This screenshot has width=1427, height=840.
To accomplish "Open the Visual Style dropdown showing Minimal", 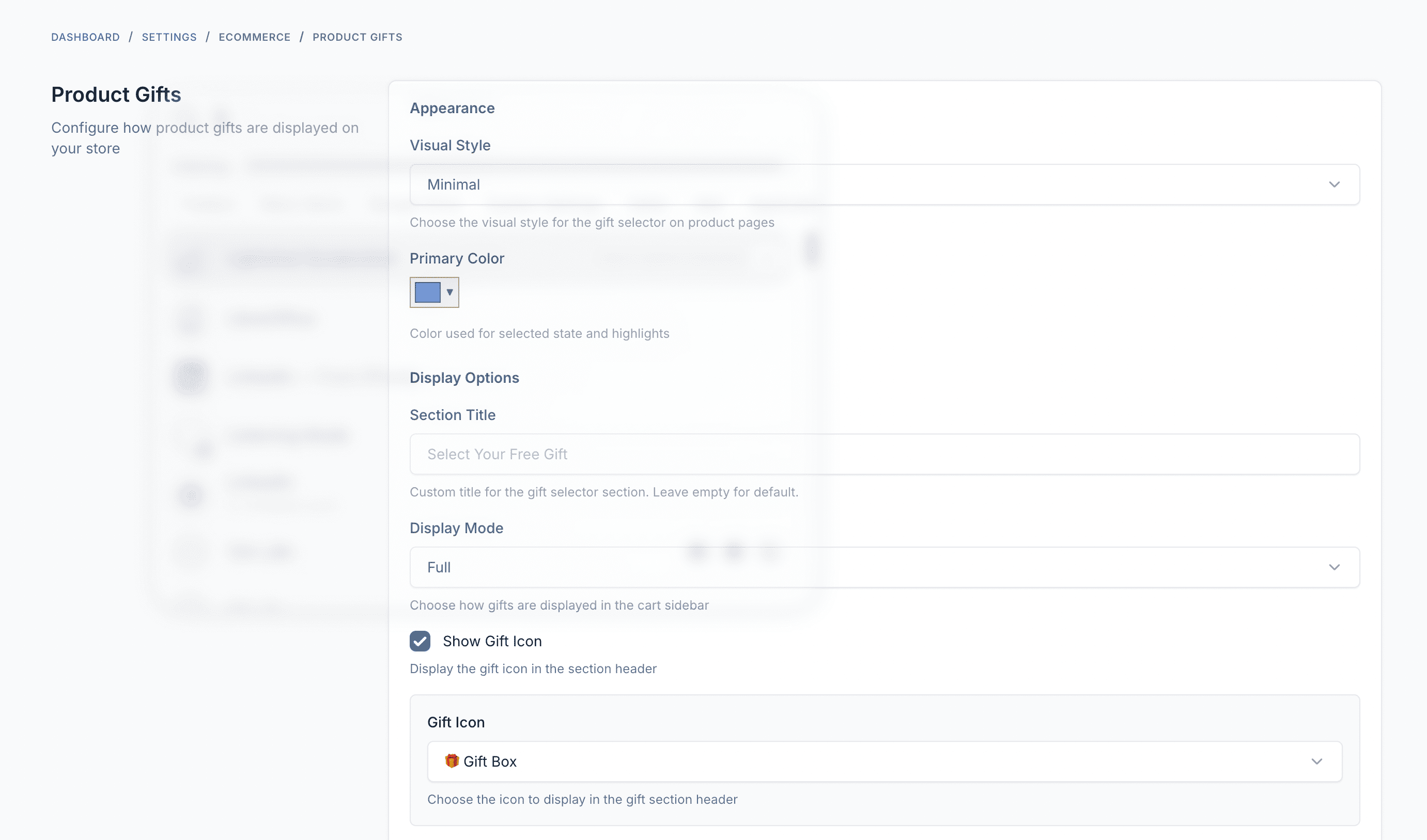I will pyautogui.click(x=883, y=184).
